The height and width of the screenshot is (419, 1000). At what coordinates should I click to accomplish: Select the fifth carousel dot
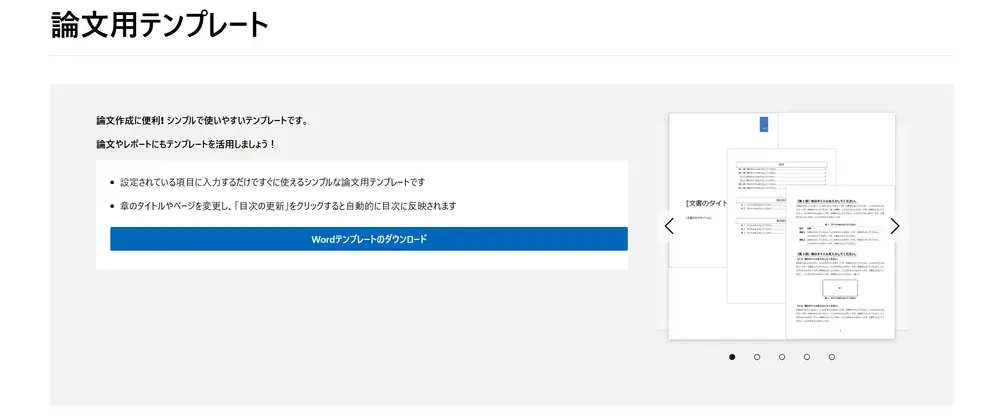[832, 357]
